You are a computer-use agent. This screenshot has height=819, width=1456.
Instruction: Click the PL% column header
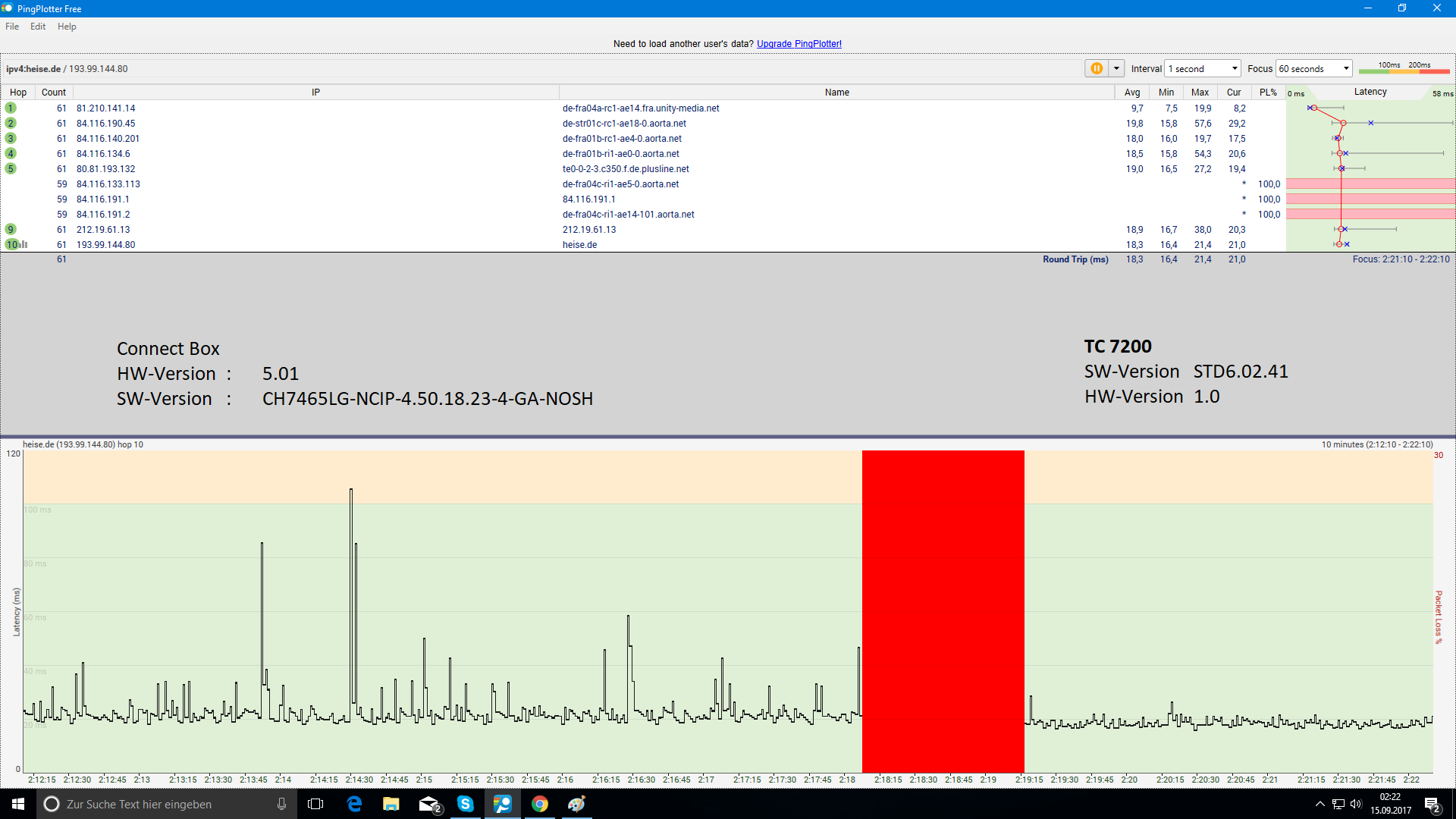[x=1267, y=93]
